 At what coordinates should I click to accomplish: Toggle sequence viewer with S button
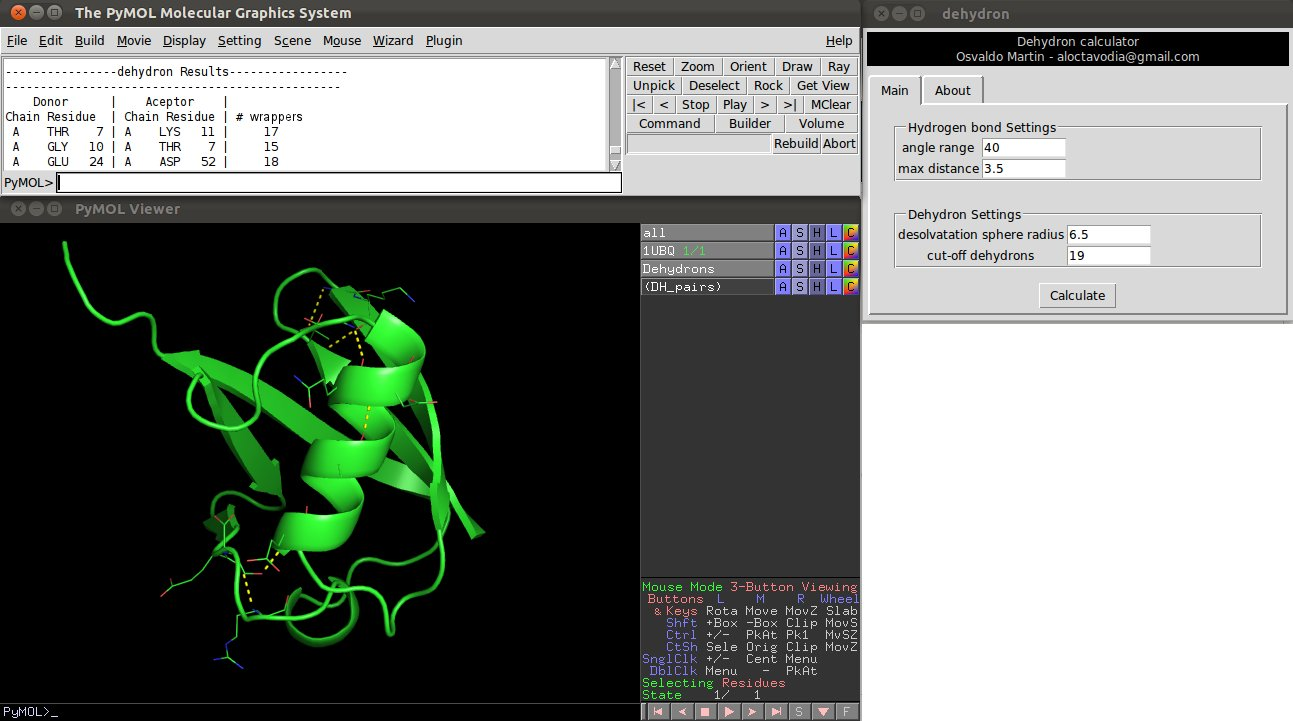click(x=799, y=712)
